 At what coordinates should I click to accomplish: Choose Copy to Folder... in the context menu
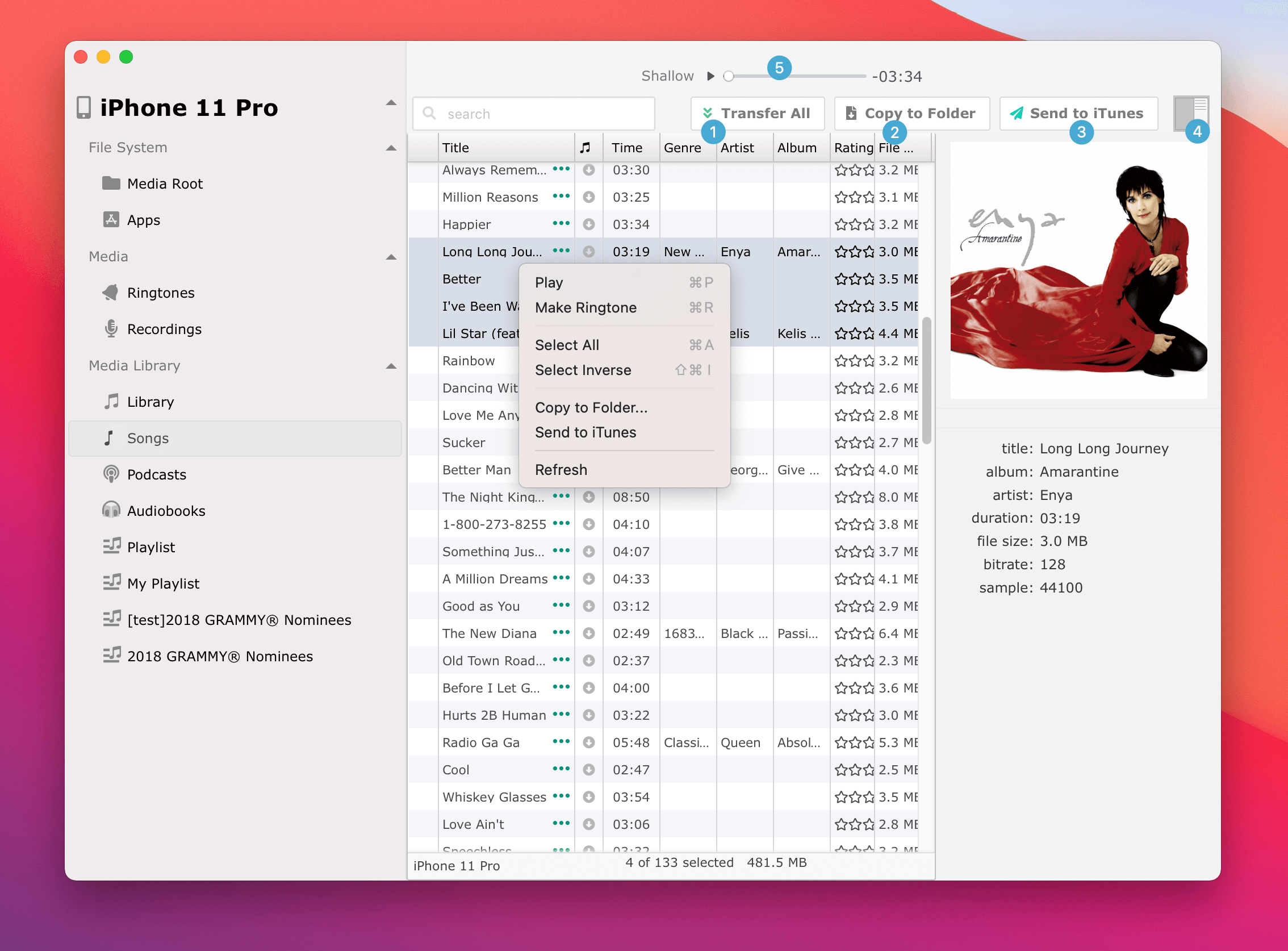[625, 407]
